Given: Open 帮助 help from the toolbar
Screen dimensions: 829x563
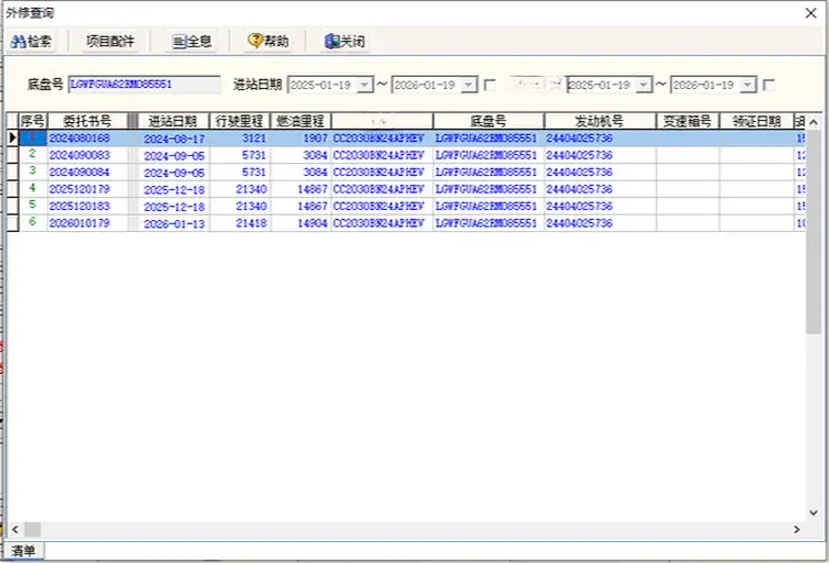Looking at the screenshot, I should tap(268, 42).
